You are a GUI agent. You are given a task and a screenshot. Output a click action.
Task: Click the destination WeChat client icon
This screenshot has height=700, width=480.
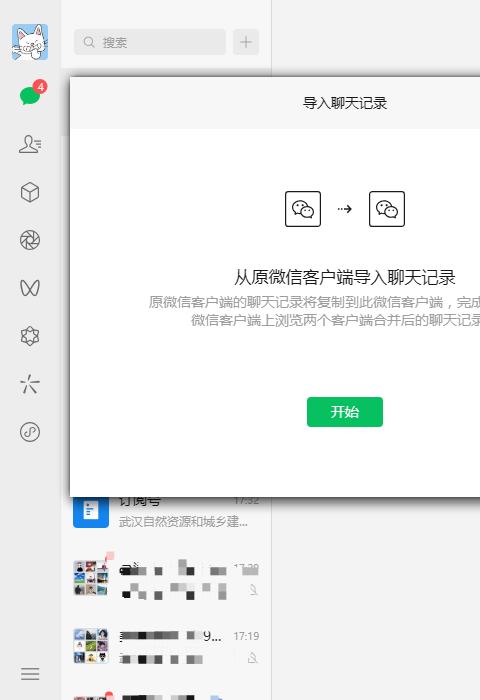click(x=387, y=209)
